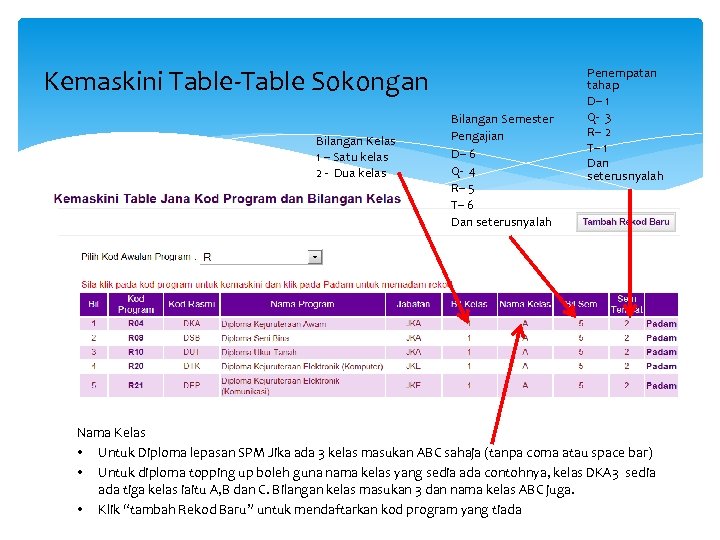Image resolution: width=720 pixels, height=540 pixels.
Task: Select the Kod Rasmi column header
Action: (191, 304)
